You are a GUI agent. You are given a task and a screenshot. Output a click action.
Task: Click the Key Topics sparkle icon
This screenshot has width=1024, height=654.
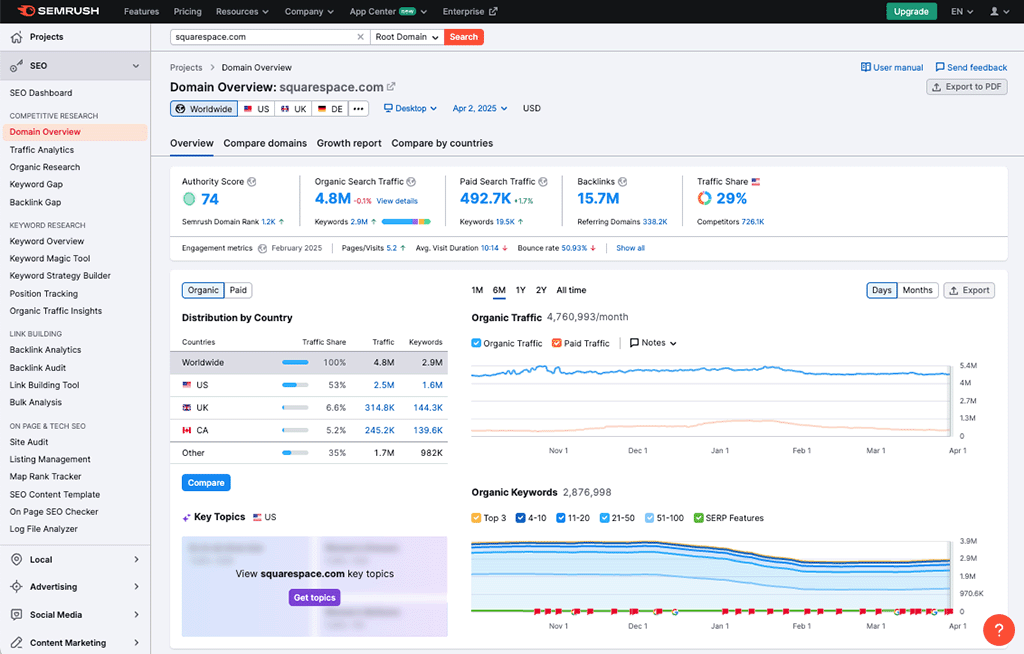click(x=186, y=517)
